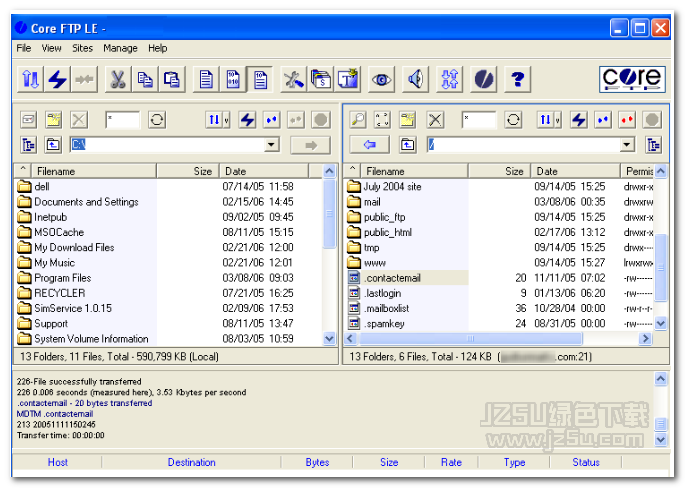Select the Program Files folder
This screenshot has height=488, width=685.
pyautogui.click(x=63, y=278)
